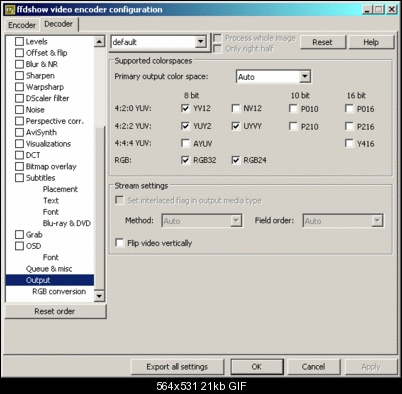Viewport: 402px width, 394px height.
Task: Enable the Offset & flip checkbox
Action: (x=19, y=53)
